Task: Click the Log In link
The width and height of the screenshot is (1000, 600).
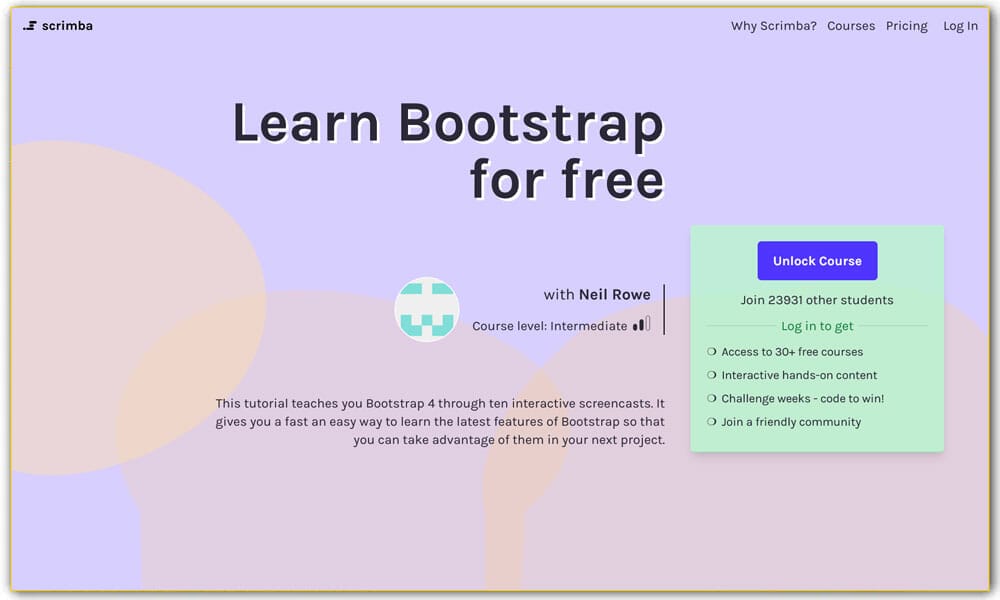Action: [959, 26]
